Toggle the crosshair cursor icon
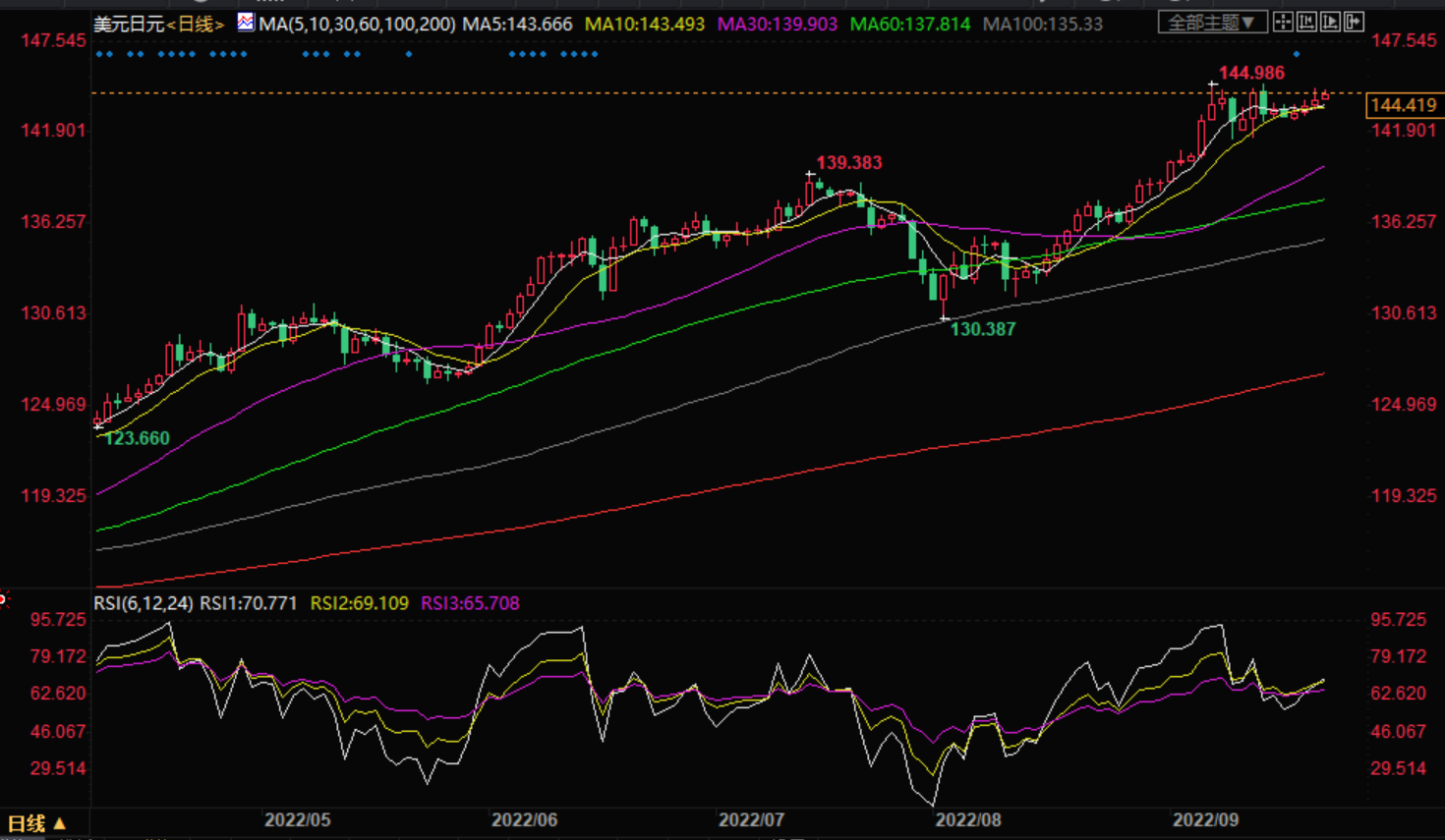The width and height of the screenshot is (1445, 840). pyautogui.click(x=1283, y=22)
